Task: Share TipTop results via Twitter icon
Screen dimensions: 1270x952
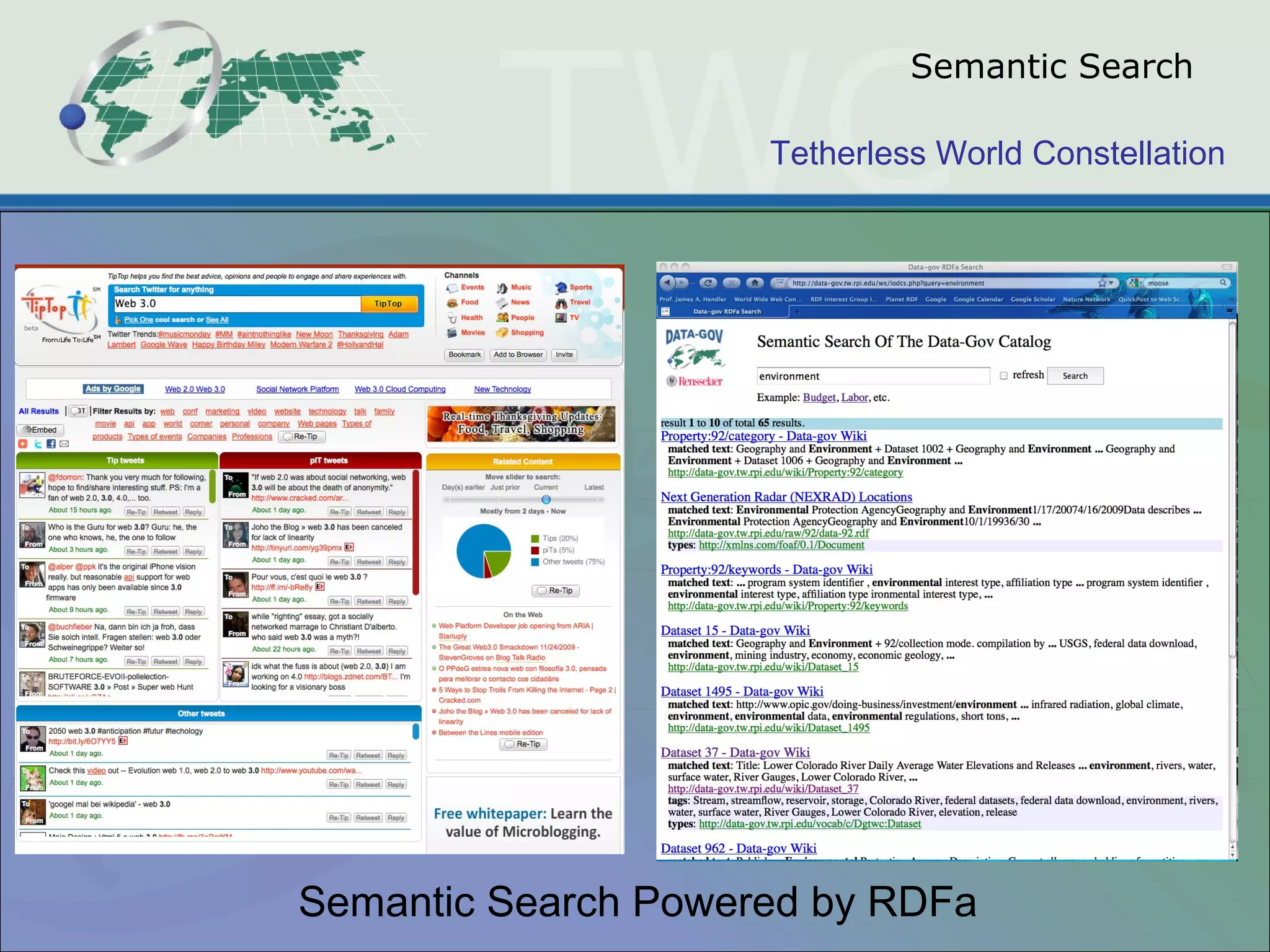Action: click(x=38, y=444)
